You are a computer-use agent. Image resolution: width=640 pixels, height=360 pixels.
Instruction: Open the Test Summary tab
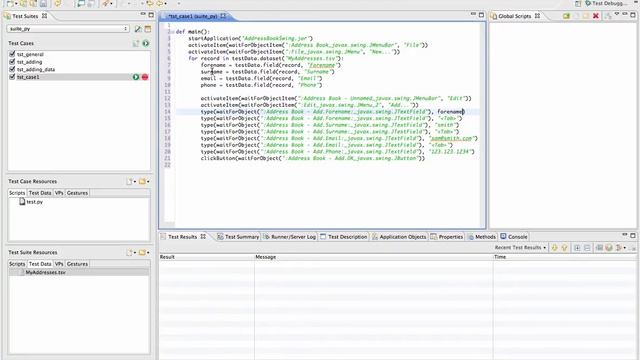coord(238,237)
